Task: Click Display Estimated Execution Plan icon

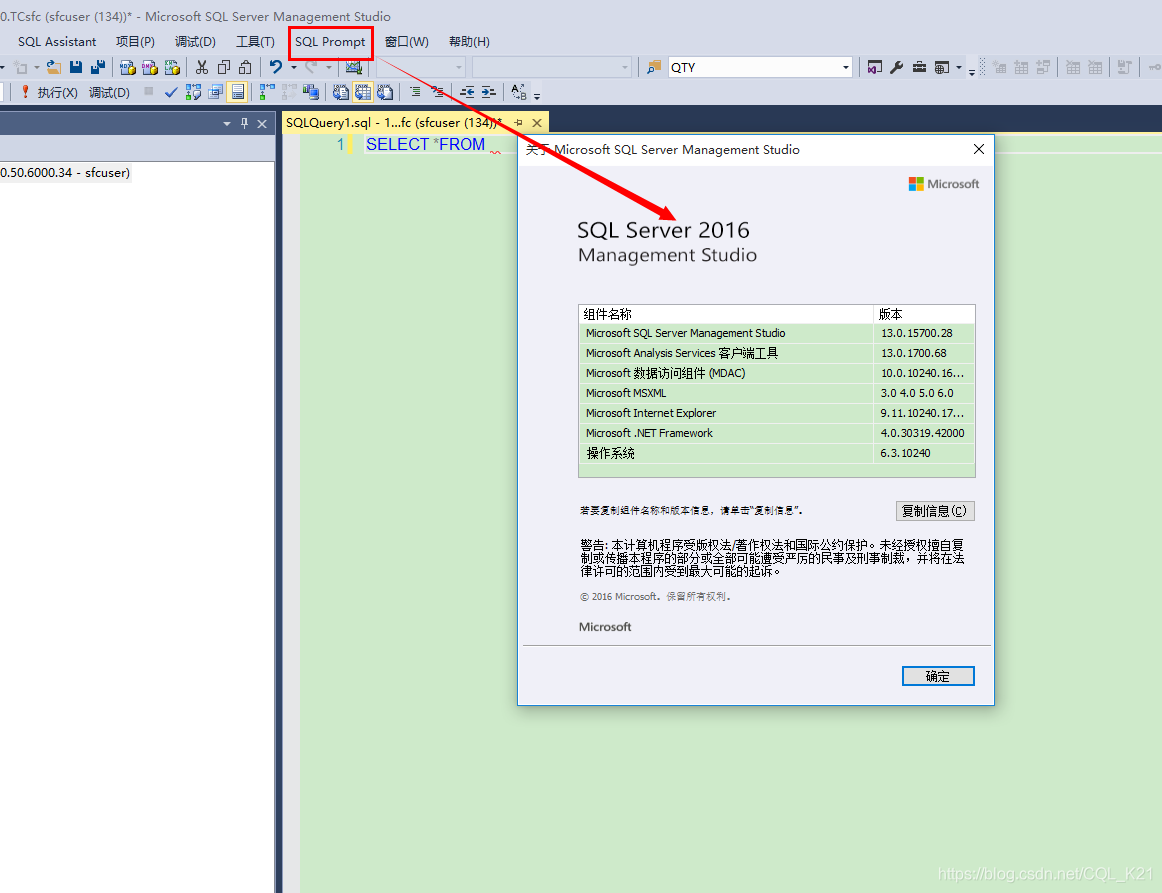Action: (193, 92)
